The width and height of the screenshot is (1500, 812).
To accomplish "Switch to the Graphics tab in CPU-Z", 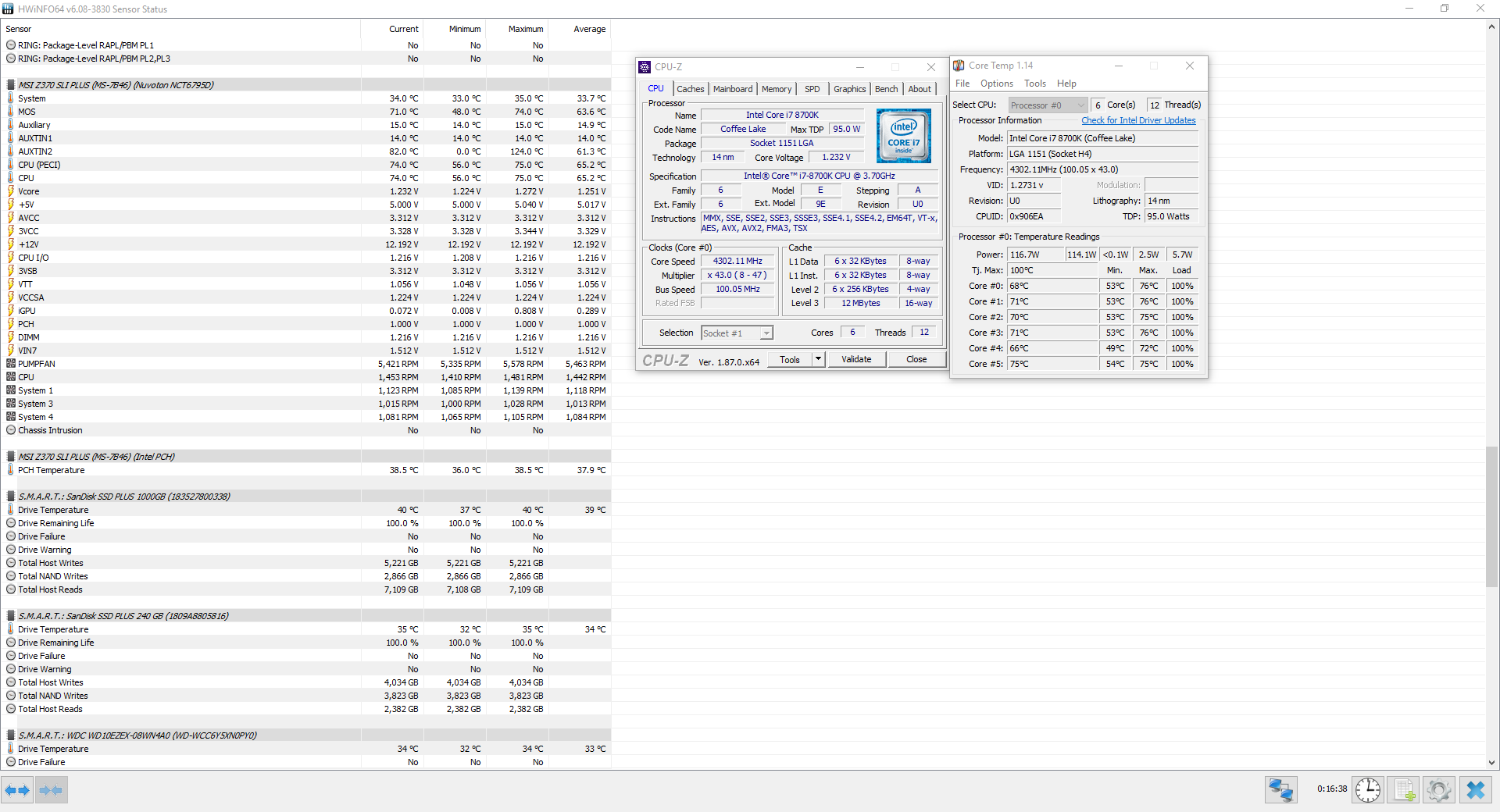I will (x=850, y=89).
